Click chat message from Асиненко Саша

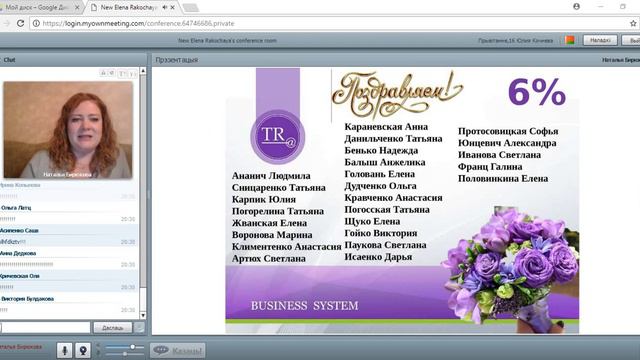69,236
